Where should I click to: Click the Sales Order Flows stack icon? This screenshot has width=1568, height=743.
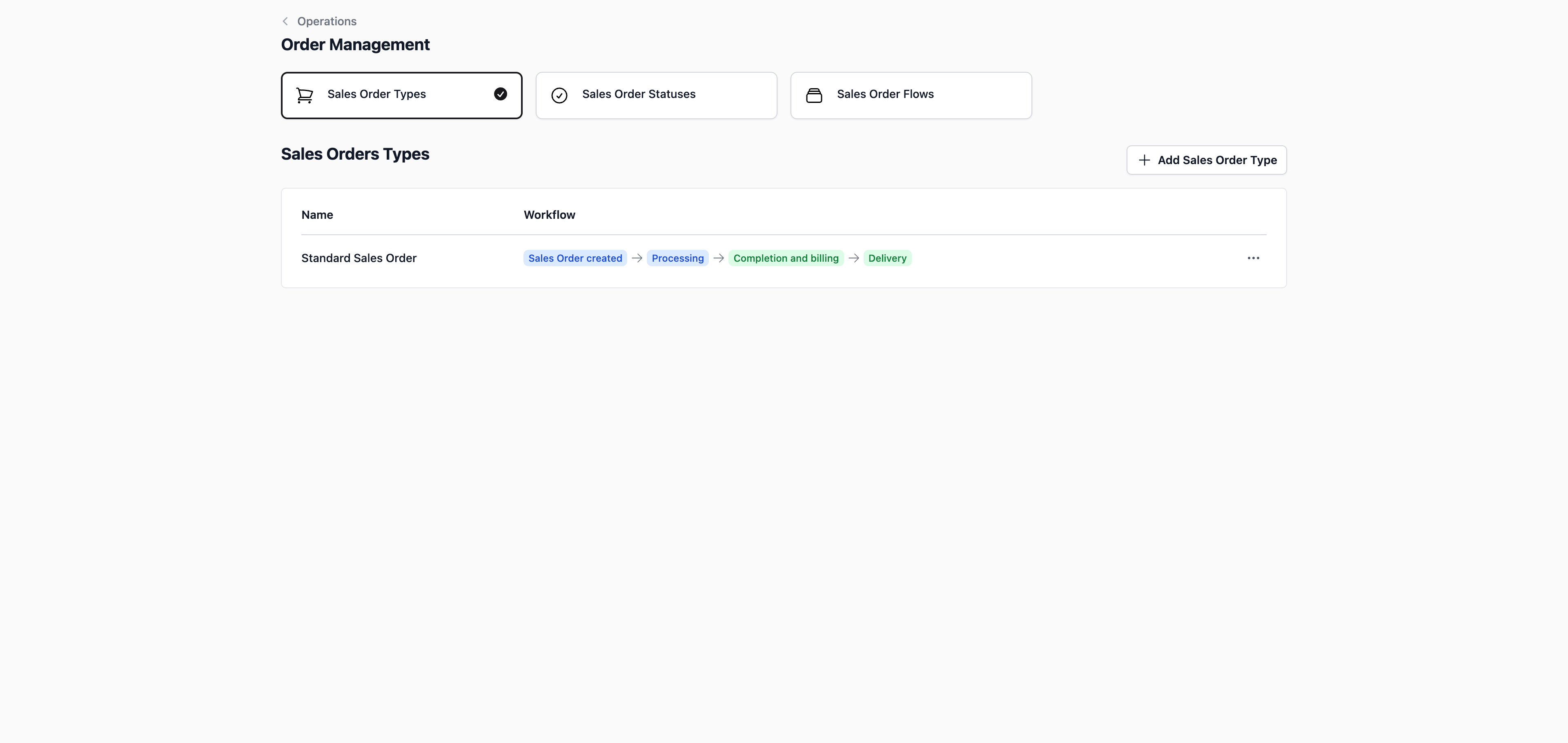click(814, 96)
